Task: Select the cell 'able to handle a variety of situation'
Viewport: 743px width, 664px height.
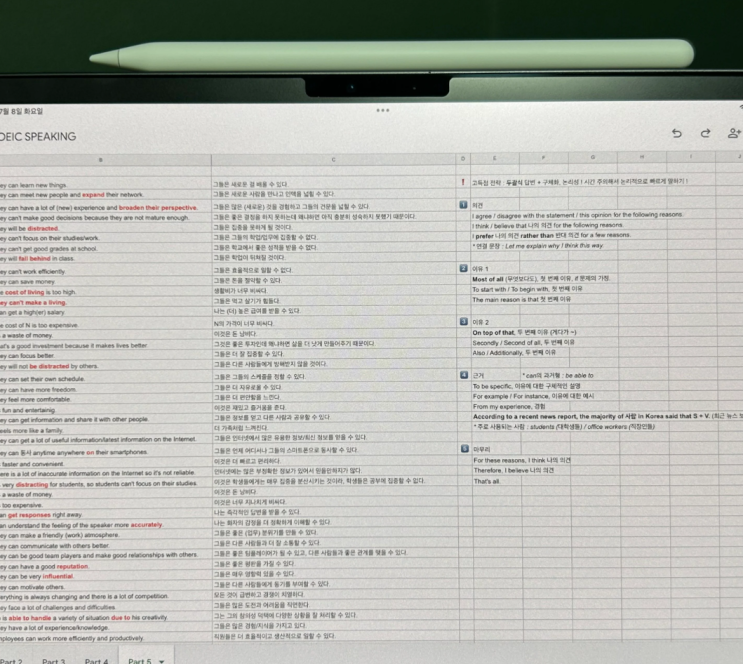Action: (x=106, y=618)
